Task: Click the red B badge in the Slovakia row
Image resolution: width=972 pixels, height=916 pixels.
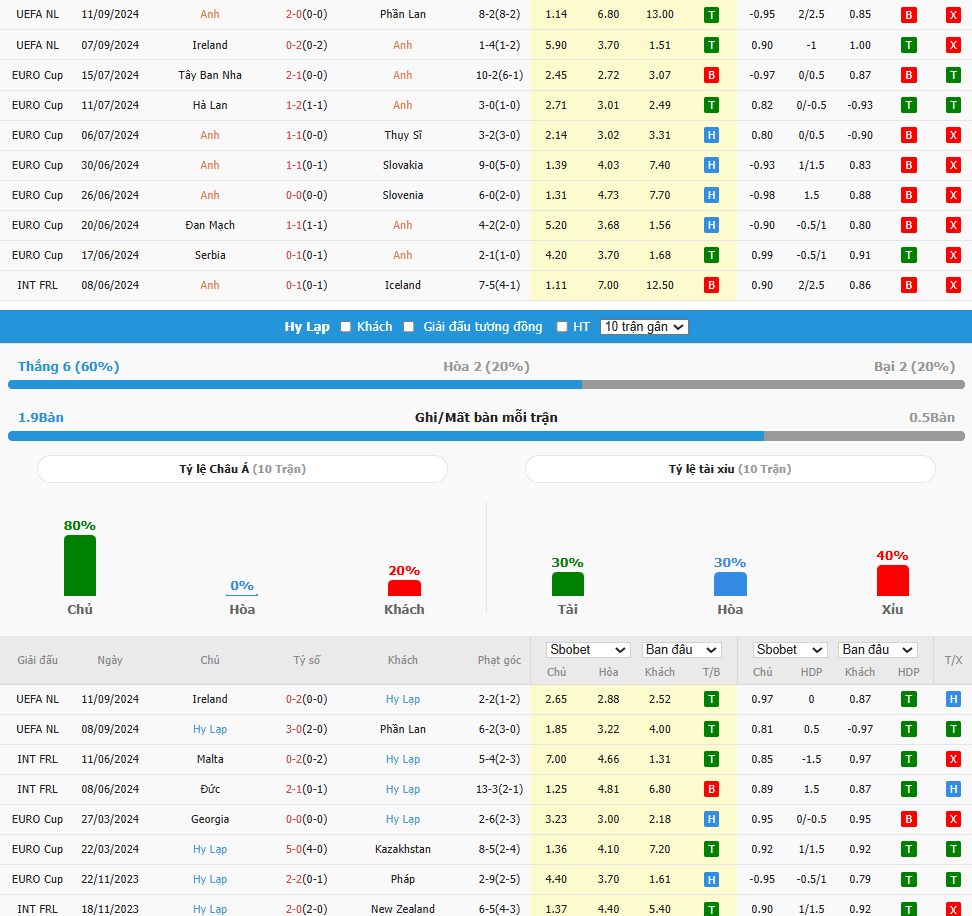Action: click(909, 165)
